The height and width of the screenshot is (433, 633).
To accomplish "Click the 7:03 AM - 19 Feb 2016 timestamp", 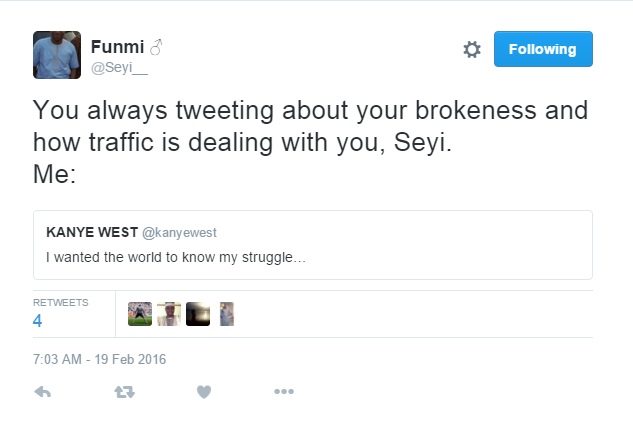I will click(x=99, y=358).
